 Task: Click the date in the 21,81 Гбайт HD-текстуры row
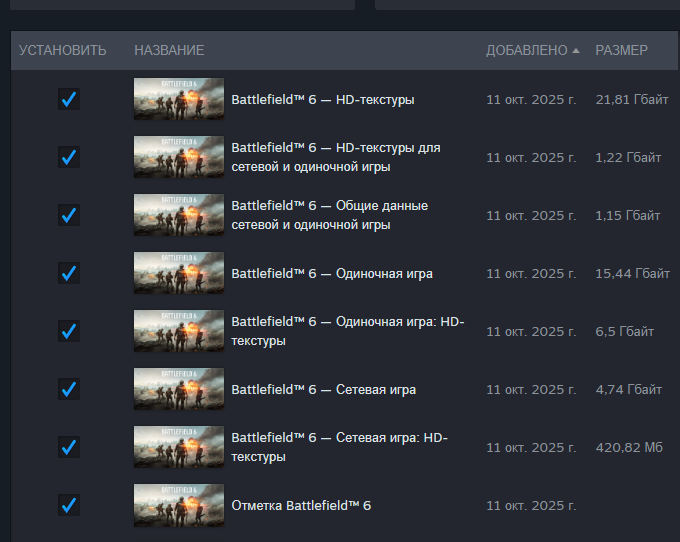(531, 100)
